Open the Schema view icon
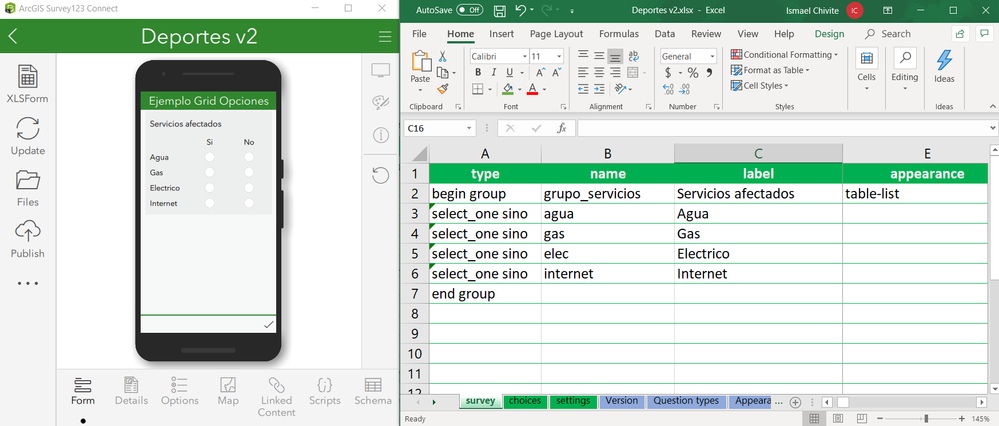 click(x=373, y=385)
